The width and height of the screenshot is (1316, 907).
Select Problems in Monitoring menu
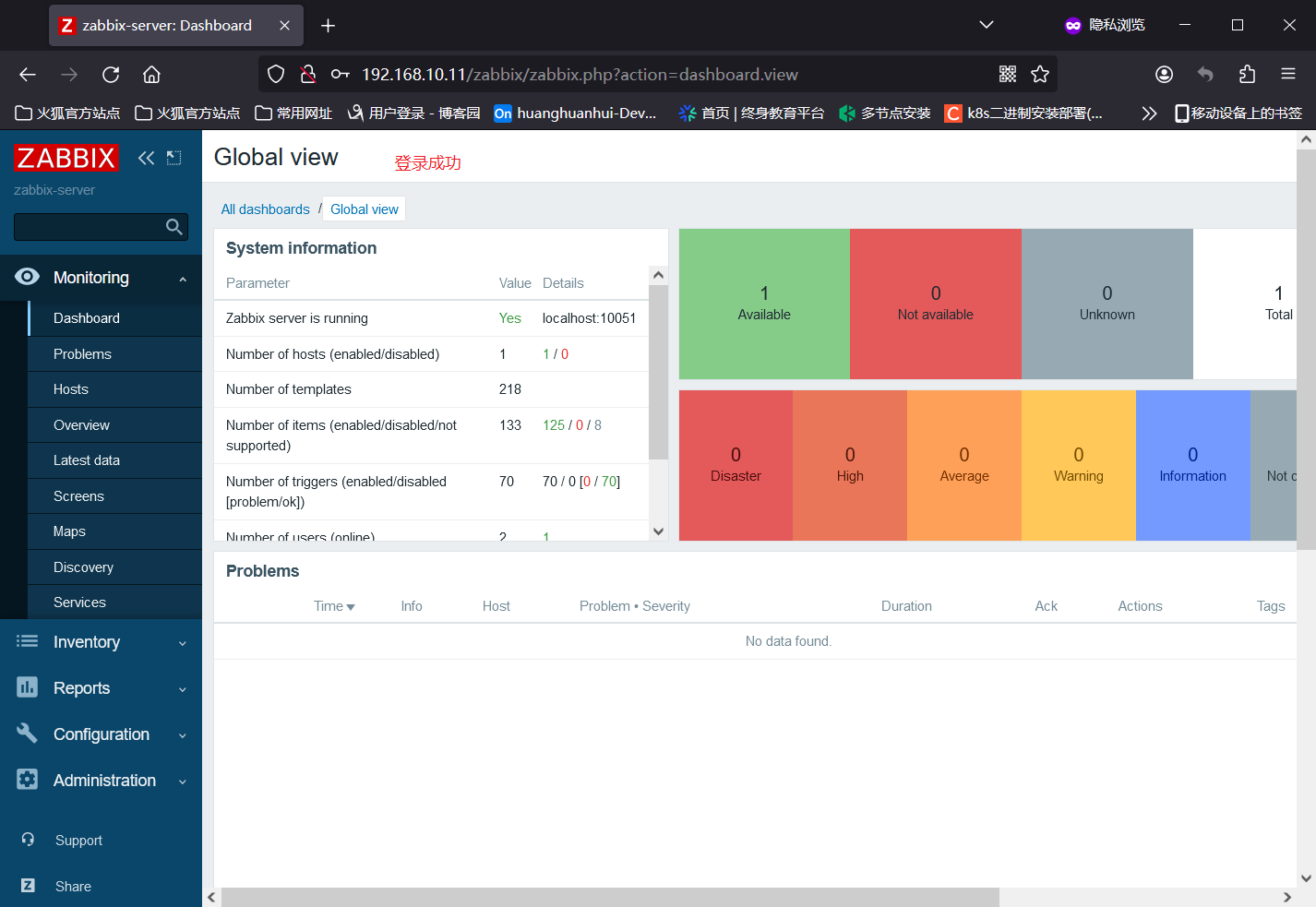[115, 354]
